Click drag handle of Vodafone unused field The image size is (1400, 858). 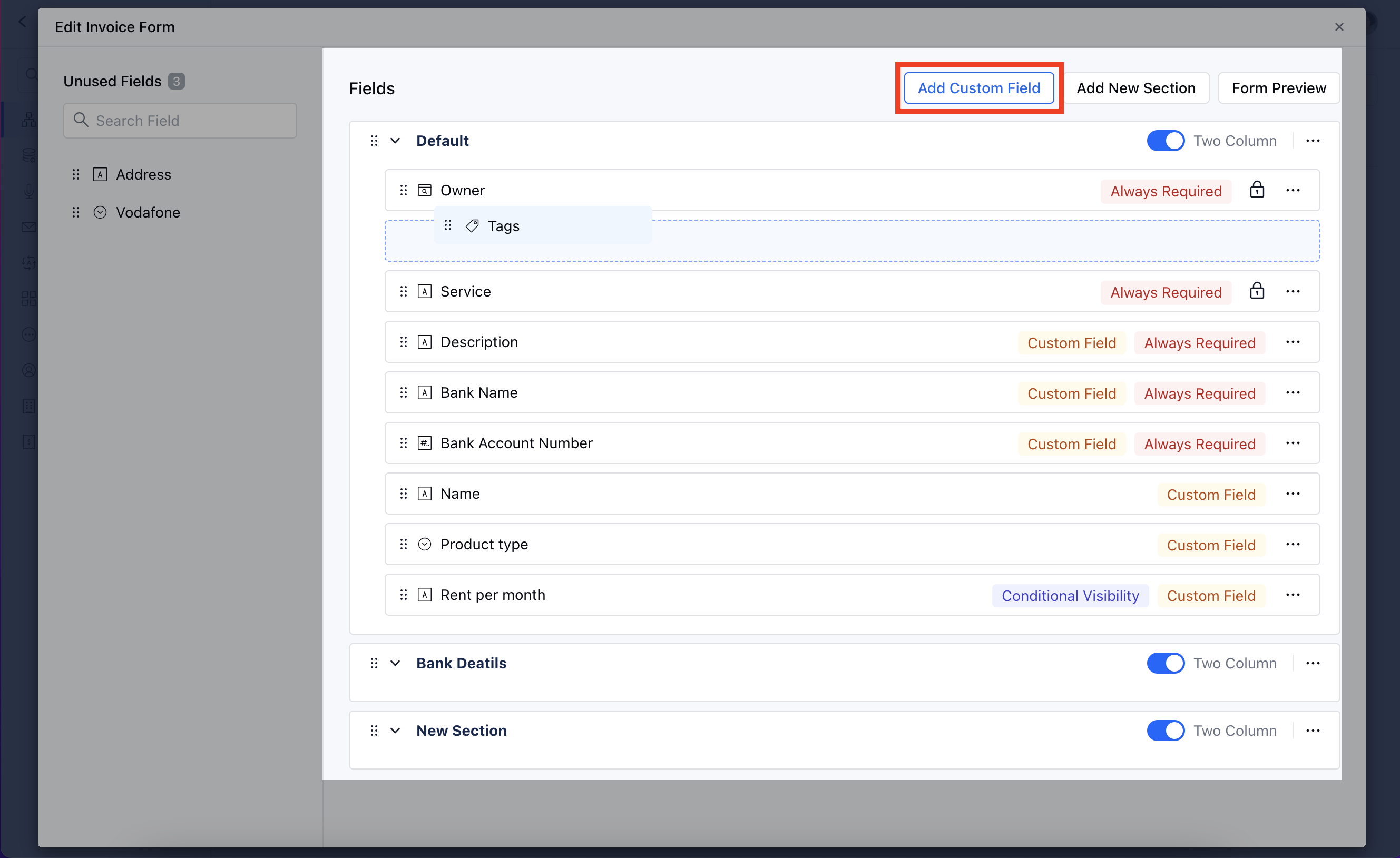75,212
